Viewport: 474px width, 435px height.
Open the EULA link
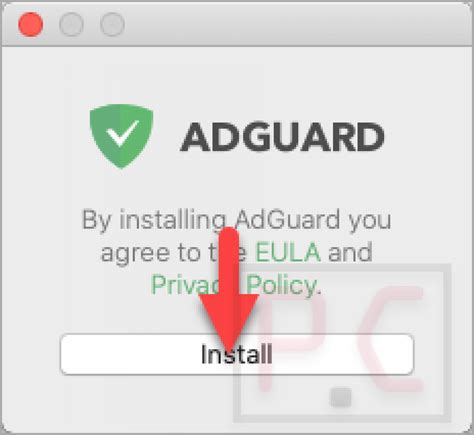tap(288, 252)
